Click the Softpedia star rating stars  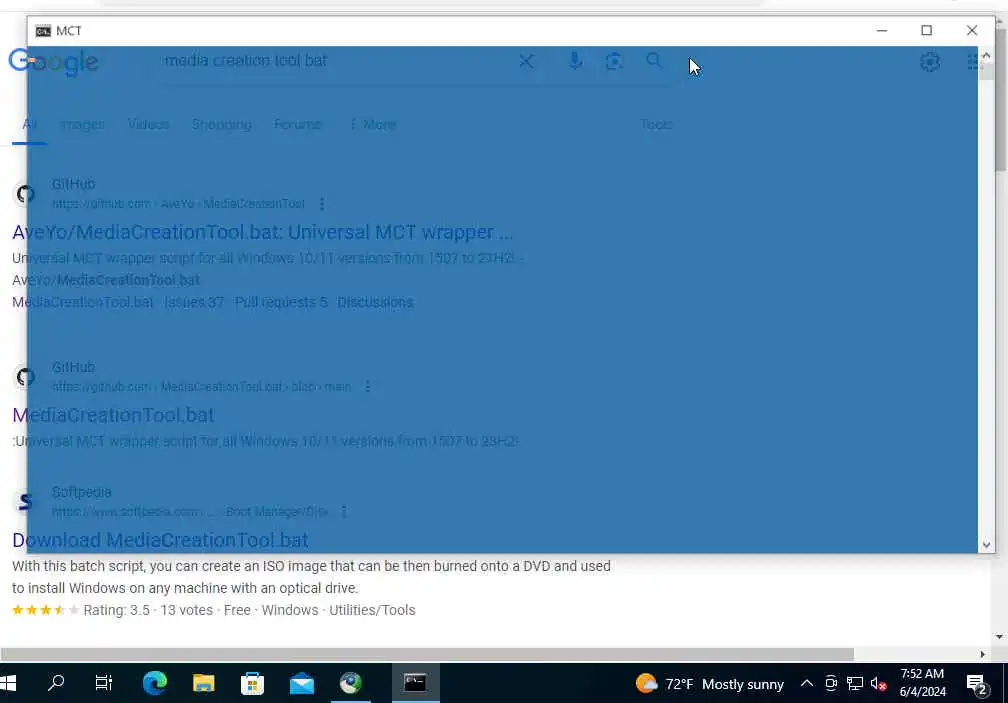tap(45, 610)
